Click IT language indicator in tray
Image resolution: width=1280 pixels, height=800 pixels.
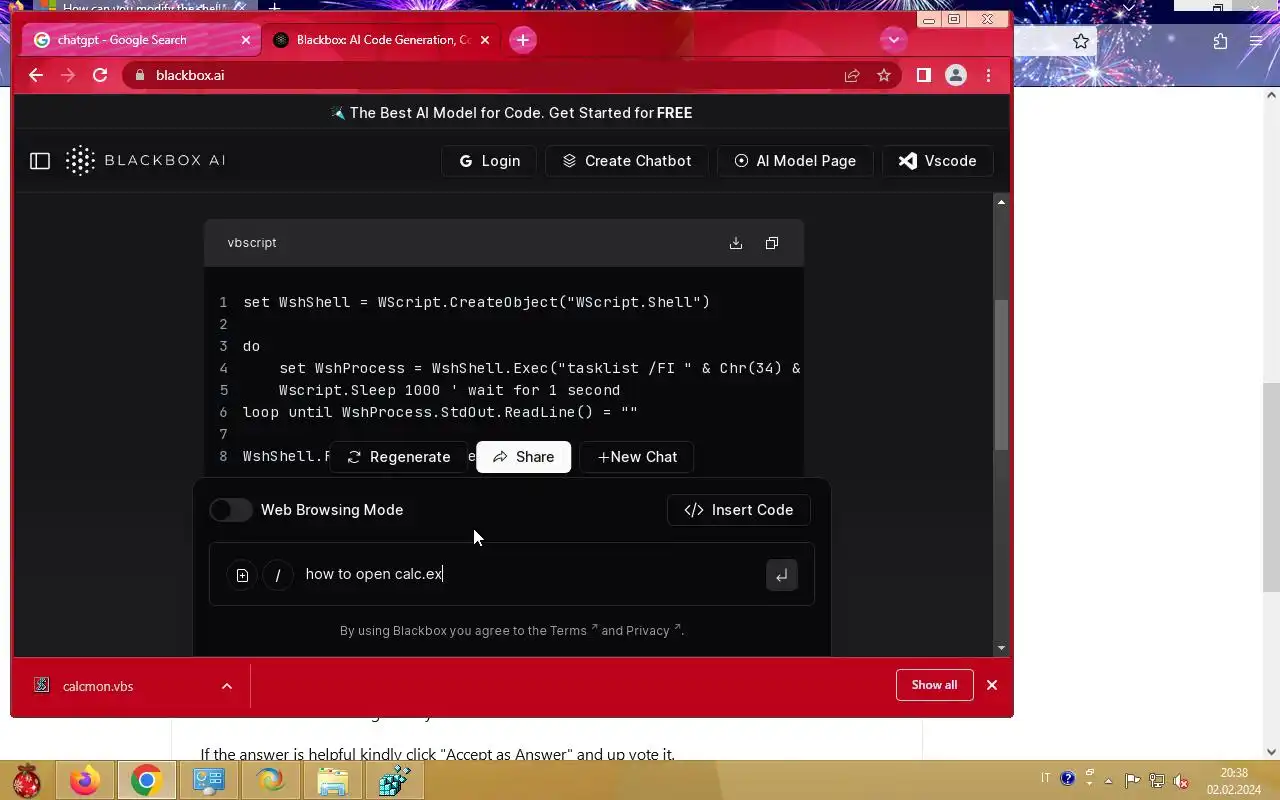pyautogui.click(x=1046, y=778)
